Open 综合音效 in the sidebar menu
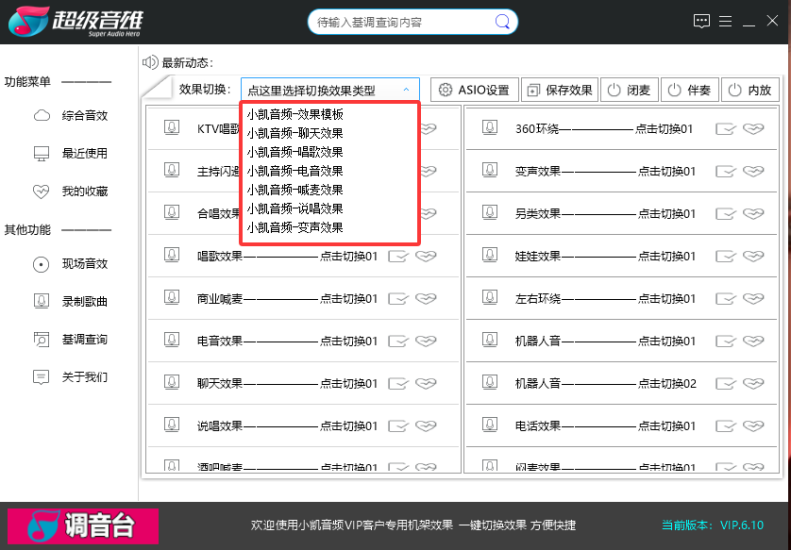 (71, 116)
